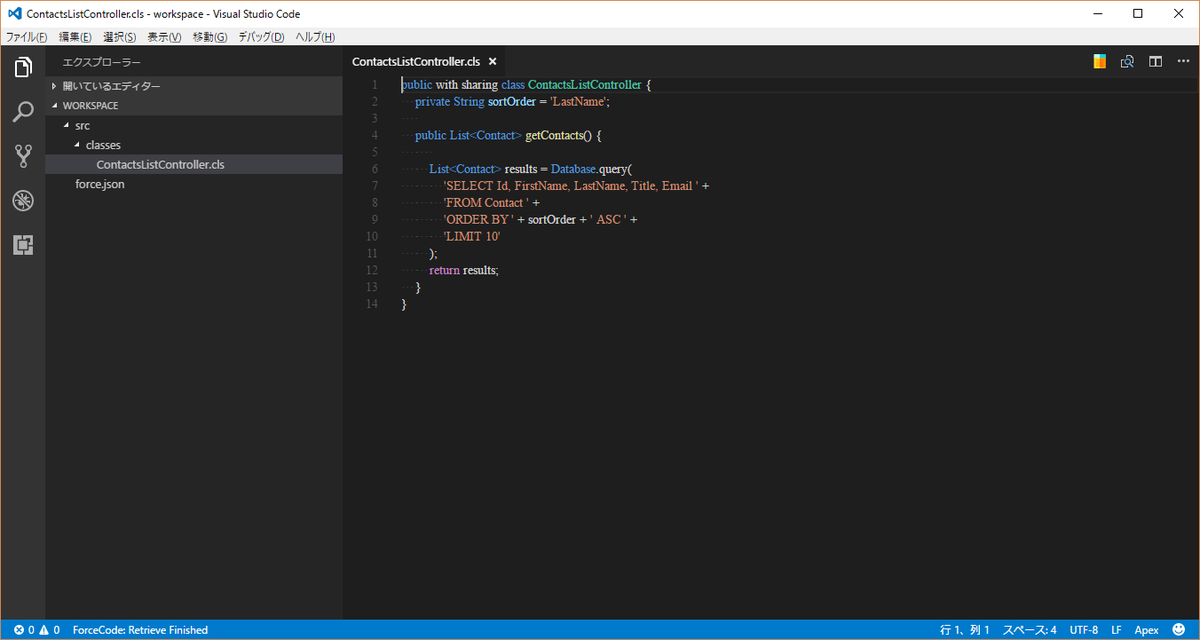Click the colorful book icon in editor toolbar
The height and width of the screenshot is (640, 1200).
click(1100, 62)
